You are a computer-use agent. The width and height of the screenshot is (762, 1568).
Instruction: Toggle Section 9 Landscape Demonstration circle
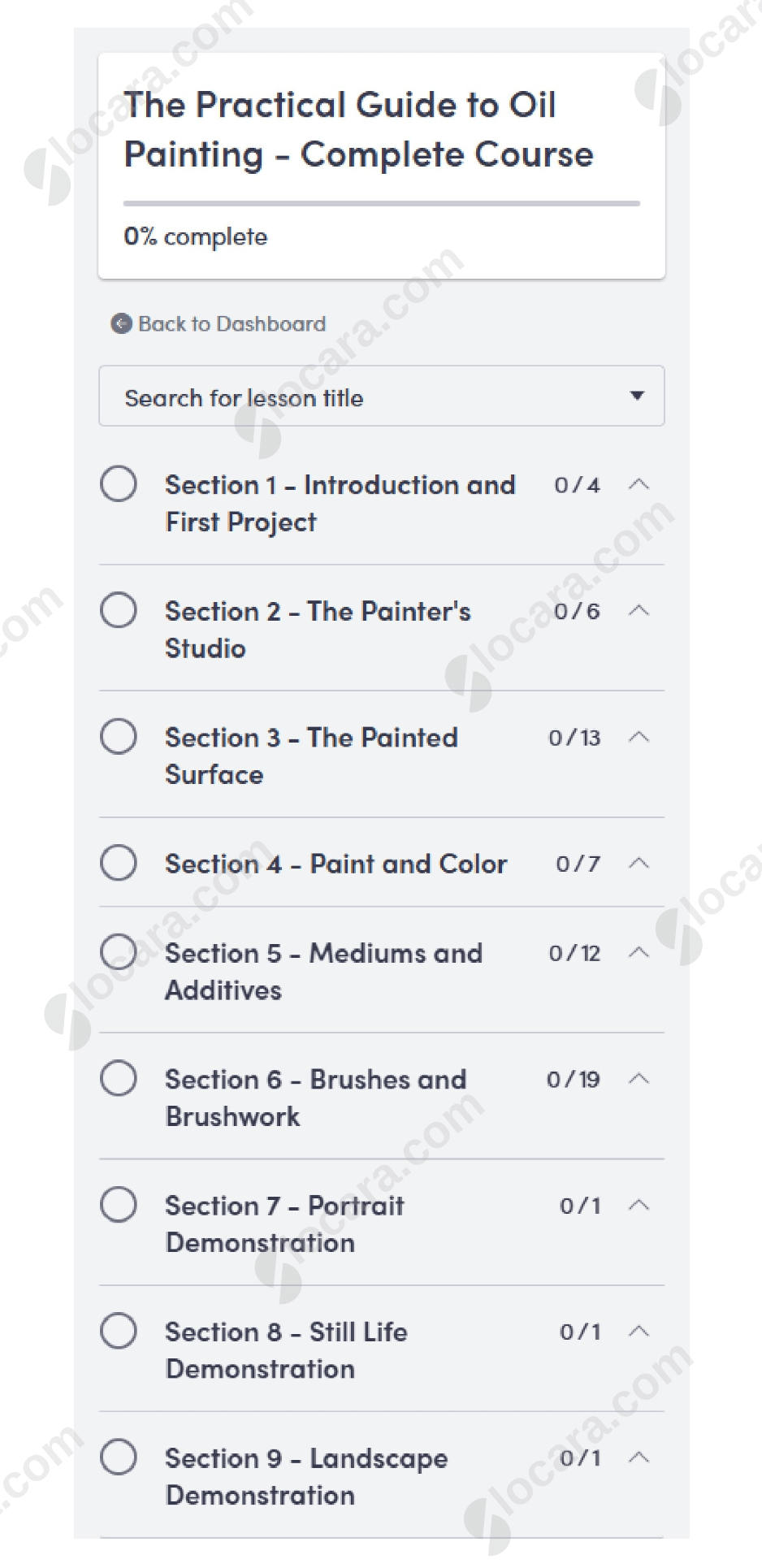point(119,1458)
